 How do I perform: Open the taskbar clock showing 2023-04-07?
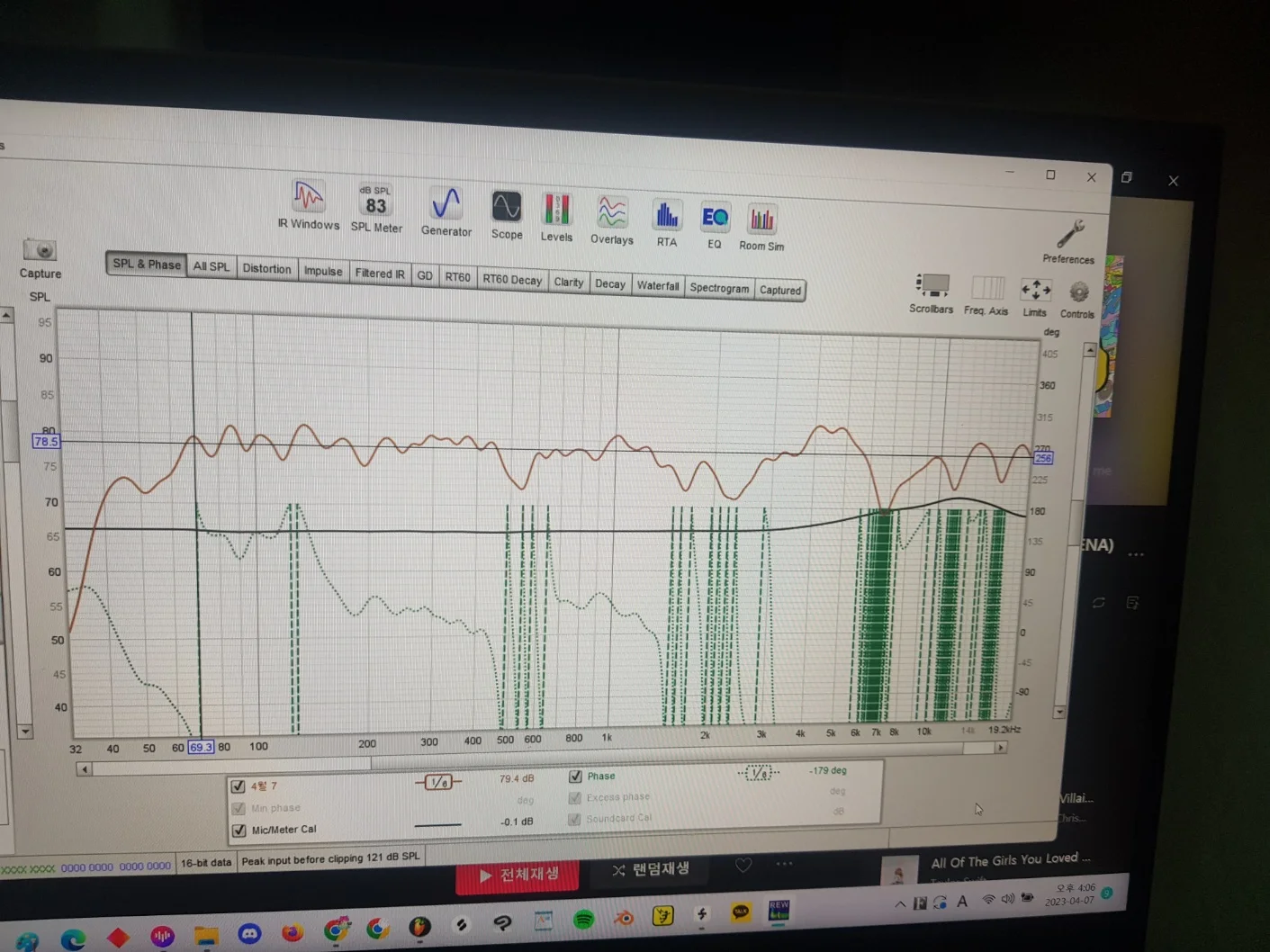tap(1069, 895)
